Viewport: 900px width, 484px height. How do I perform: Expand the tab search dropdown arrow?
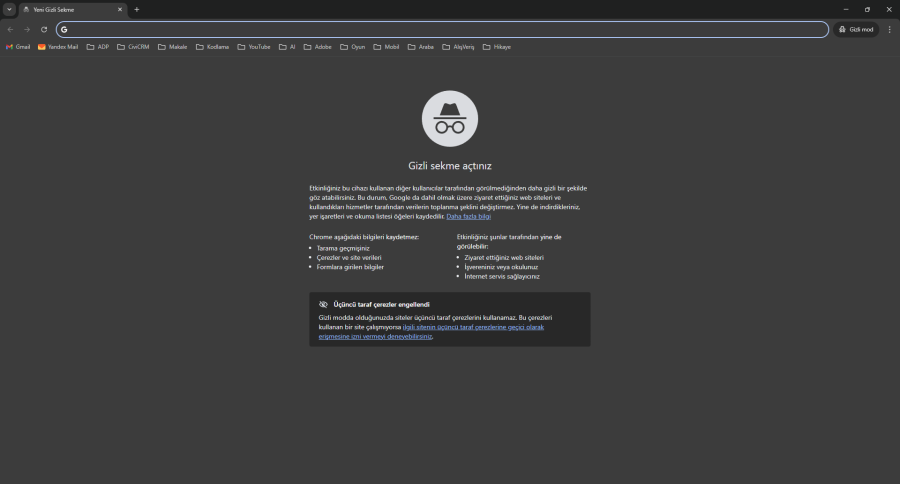[9, 9]
